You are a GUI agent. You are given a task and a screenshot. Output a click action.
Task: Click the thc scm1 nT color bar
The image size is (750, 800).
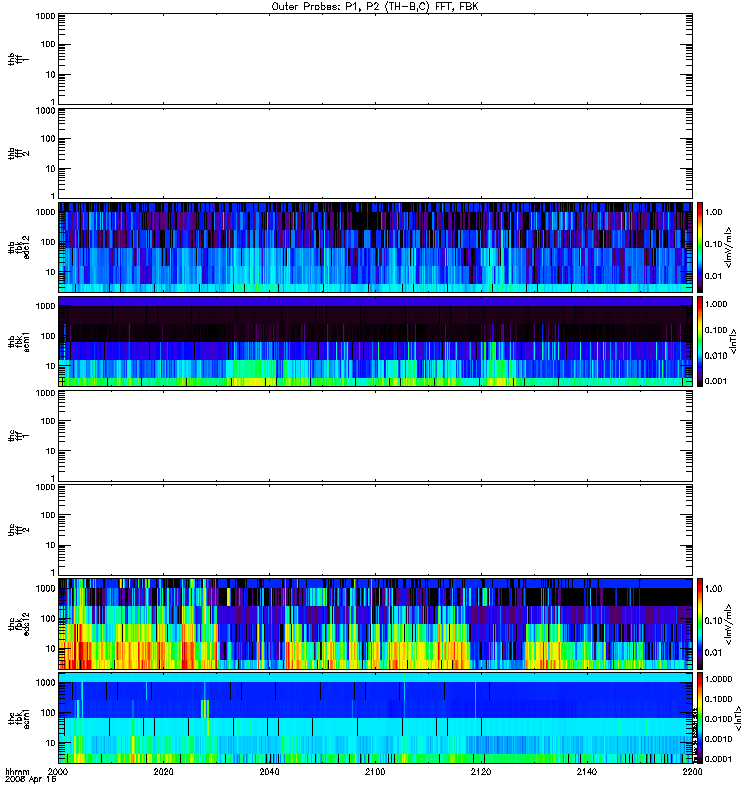pyautogui.click(x=700, y=718)
